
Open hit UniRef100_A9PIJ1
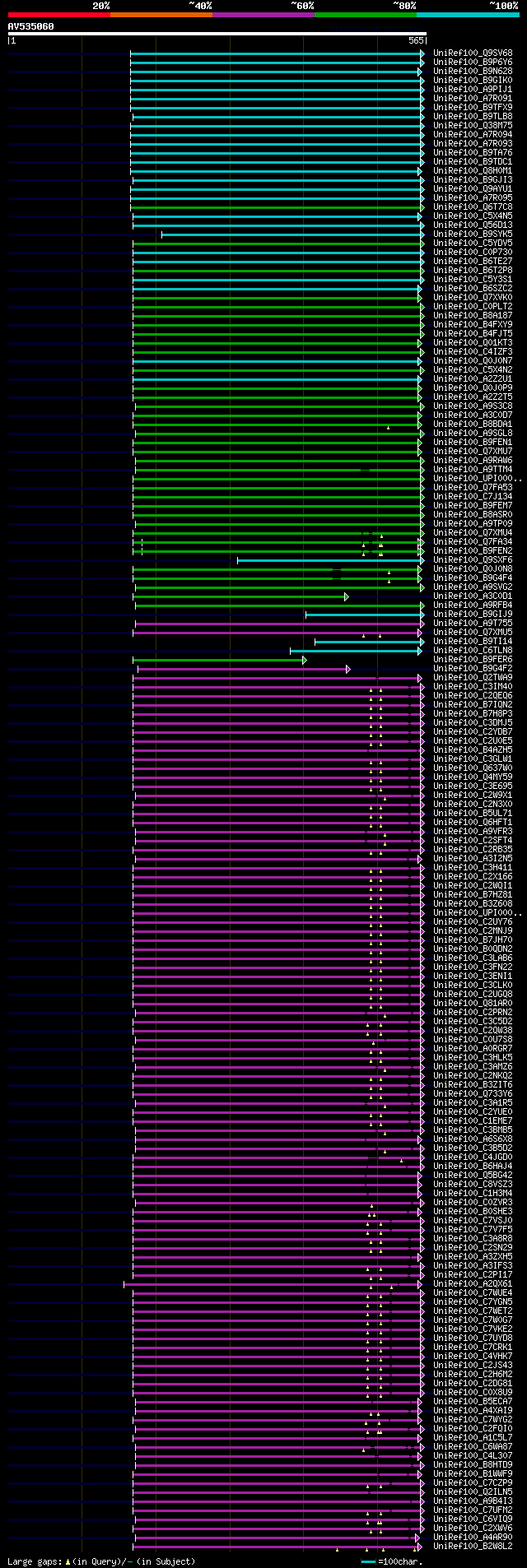(x=473, y=90)
